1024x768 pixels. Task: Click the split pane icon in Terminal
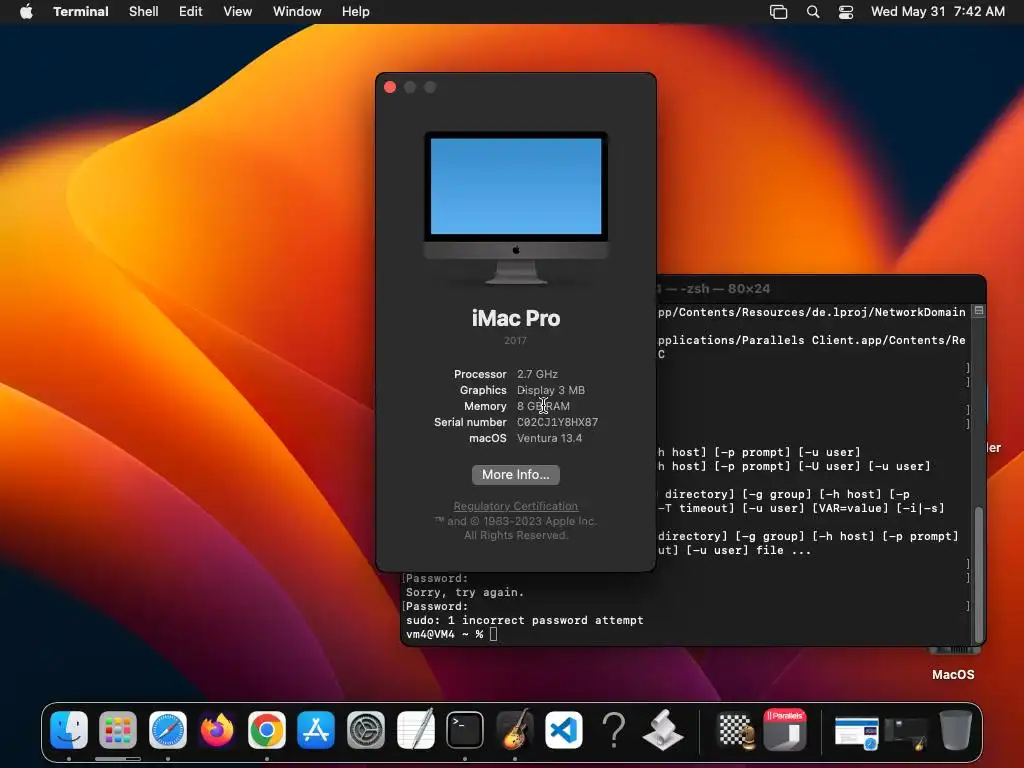(x=978, y=311)
